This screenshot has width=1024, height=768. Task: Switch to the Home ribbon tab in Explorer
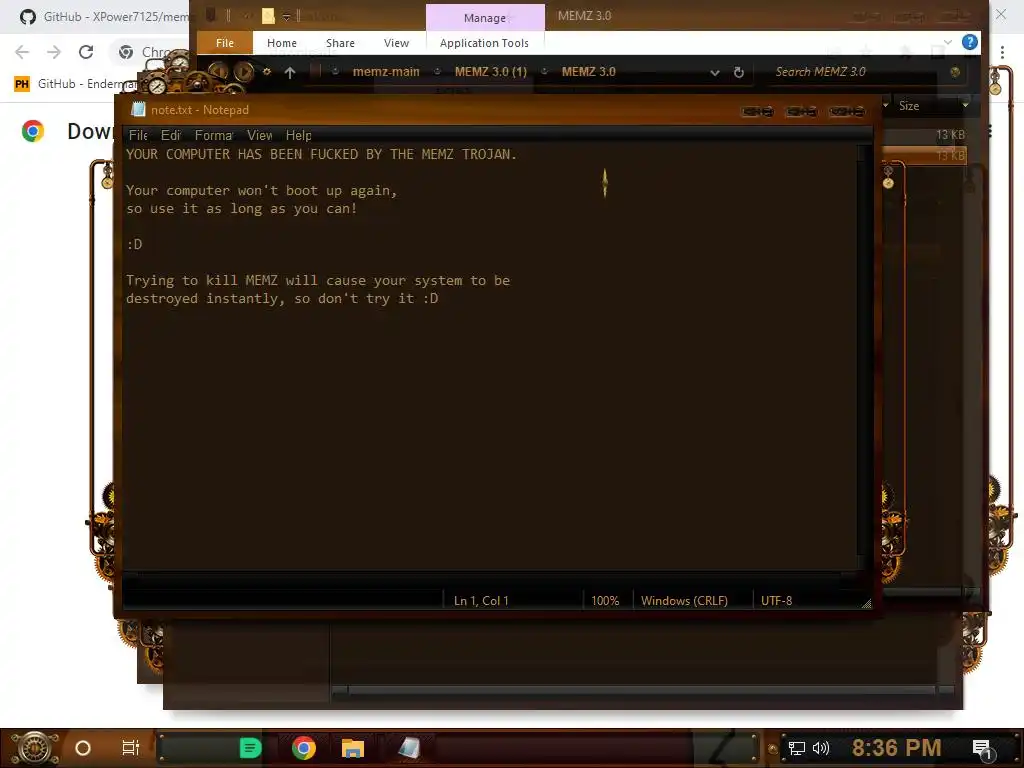281,42
